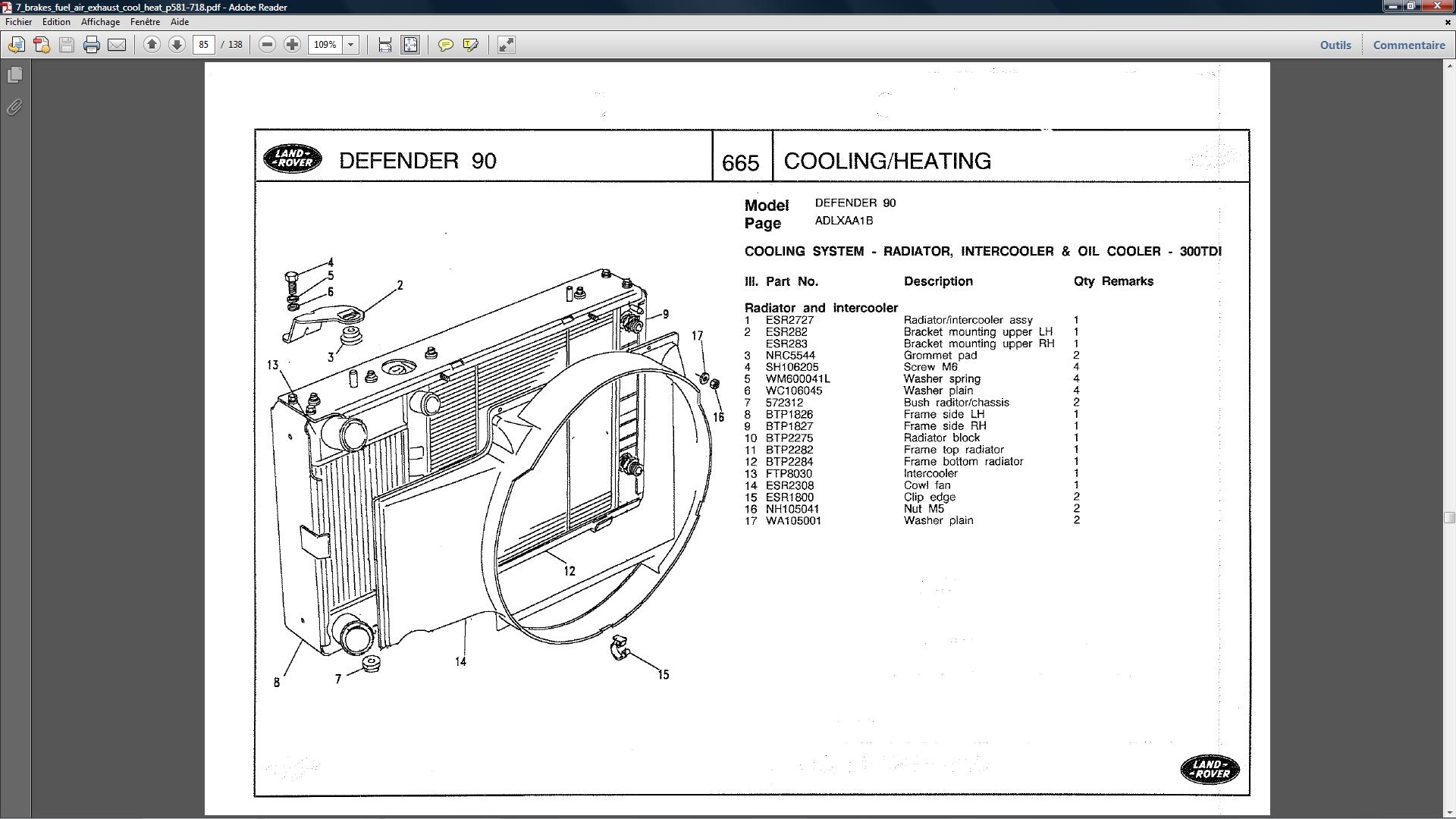This screenshot has height=819, width=1456.
Task: Click the Create PDF online icon
Action: coord(42,45)
